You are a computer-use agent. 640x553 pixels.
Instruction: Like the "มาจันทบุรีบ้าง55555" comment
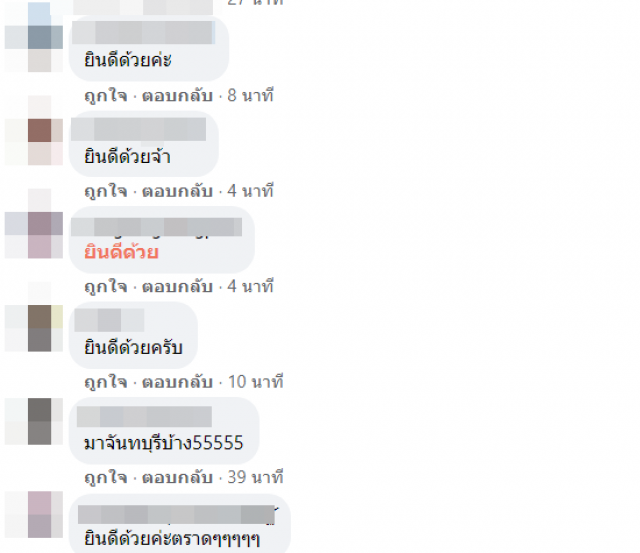tap(106, 478)
